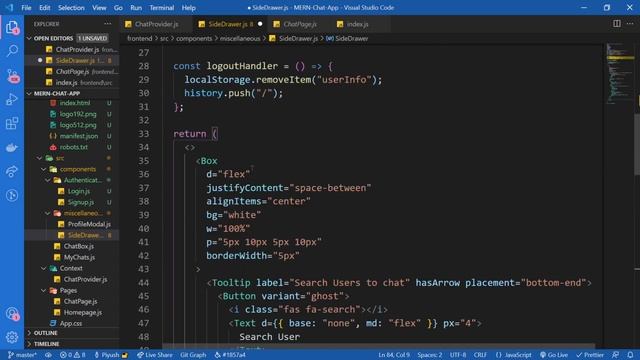Viewport: 640px width, 360px height.
Task: Open MyChats.js in file tree
Action: [79, 257]
